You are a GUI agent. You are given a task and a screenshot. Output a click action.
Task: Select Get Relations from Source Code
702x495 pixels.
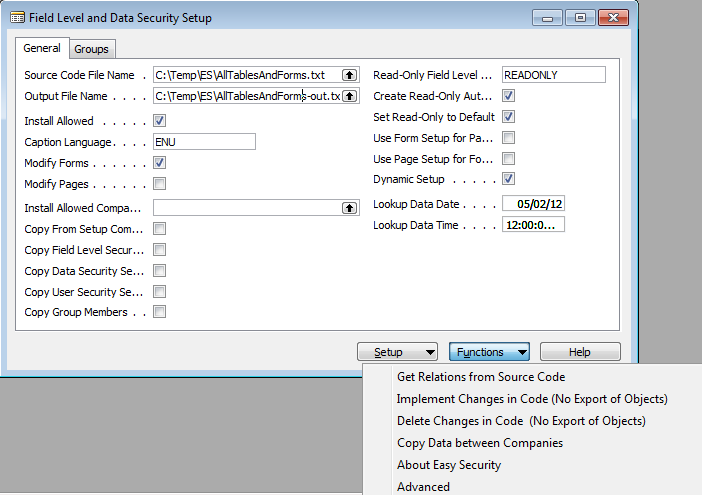tap(481, 377)
